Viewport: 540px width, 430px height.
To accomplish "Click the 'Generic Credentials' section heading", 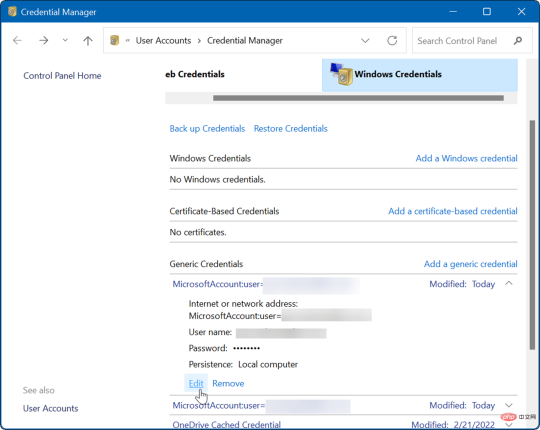I will [206, 264].
